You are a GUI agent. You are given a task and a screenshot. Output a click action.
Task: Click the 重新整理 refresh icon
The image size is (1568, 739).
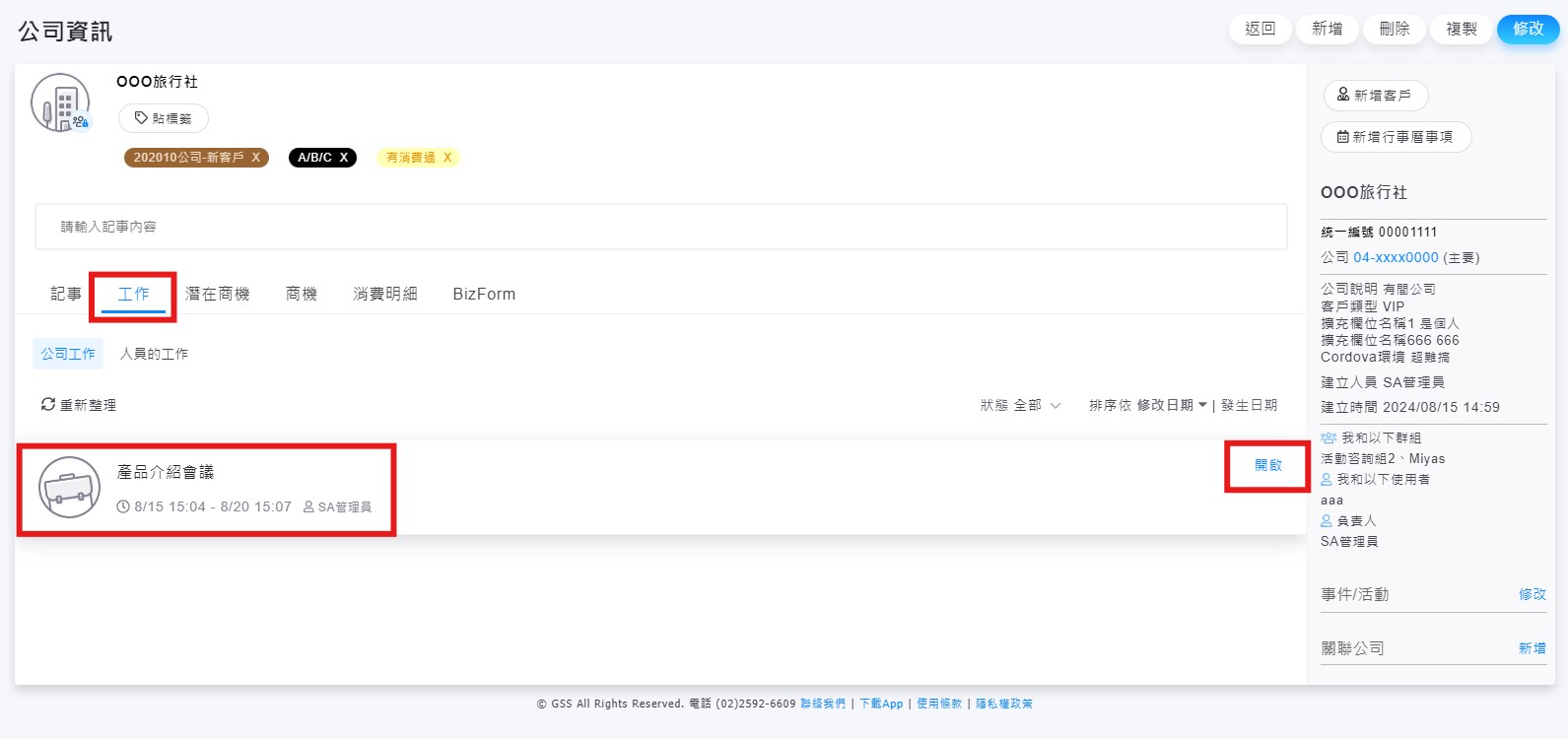pyautogui.click(x=47, y=405)
